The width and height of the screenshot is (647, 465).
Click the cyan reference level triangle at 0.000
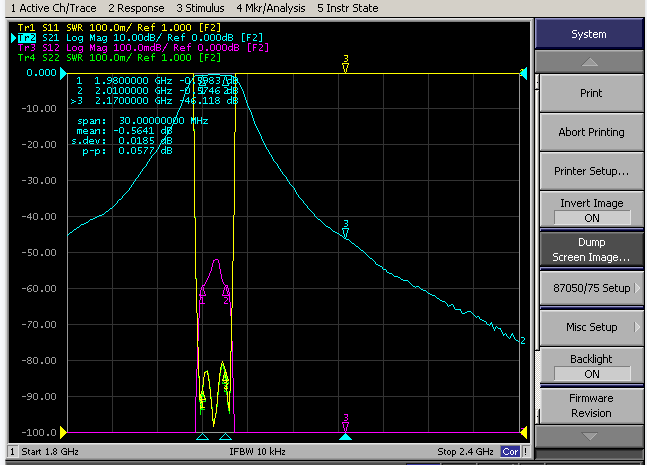coord(63,73)
